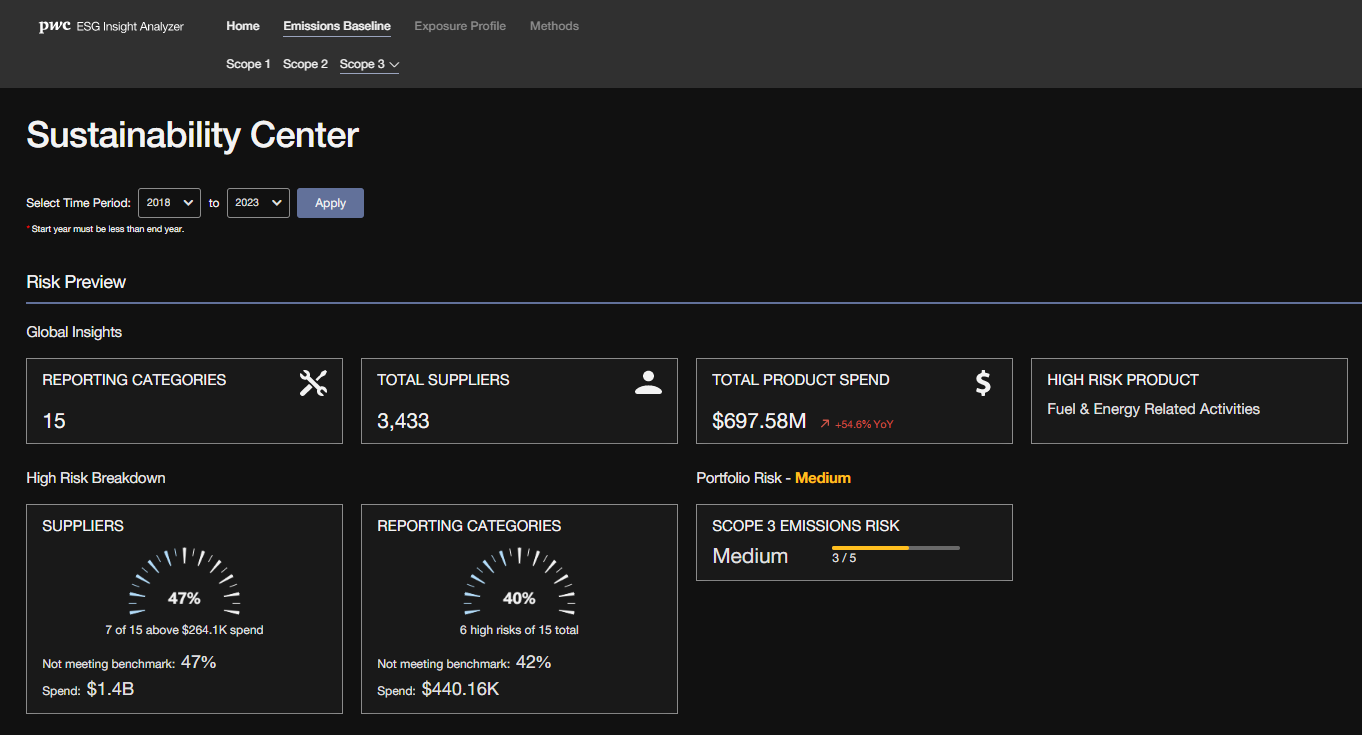
Task: Click the Reporting Categories 40% gauge dial
Action: pos(519,585)
